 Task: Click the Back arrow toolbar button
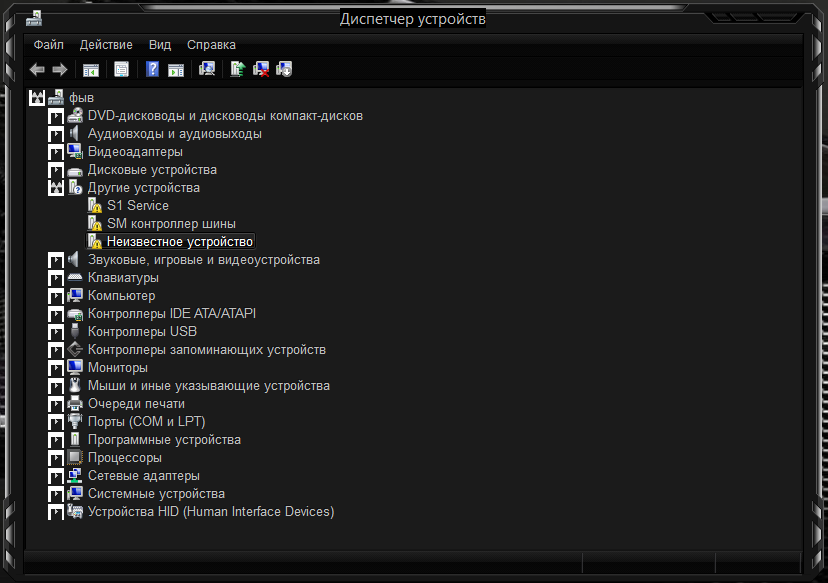(37, 69)
